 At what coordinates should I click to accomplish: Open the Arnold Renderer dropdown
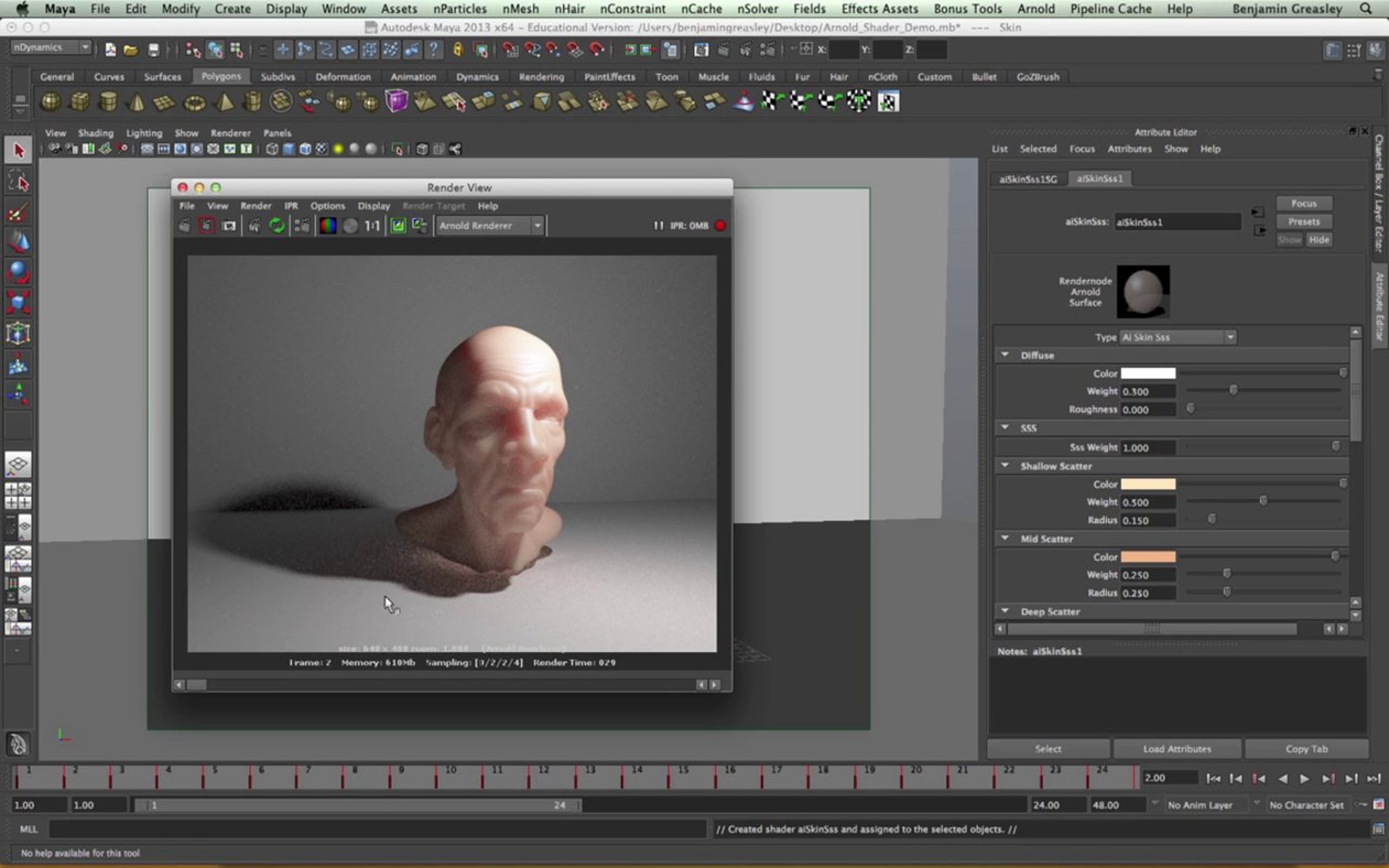click(x=490, y=226)
